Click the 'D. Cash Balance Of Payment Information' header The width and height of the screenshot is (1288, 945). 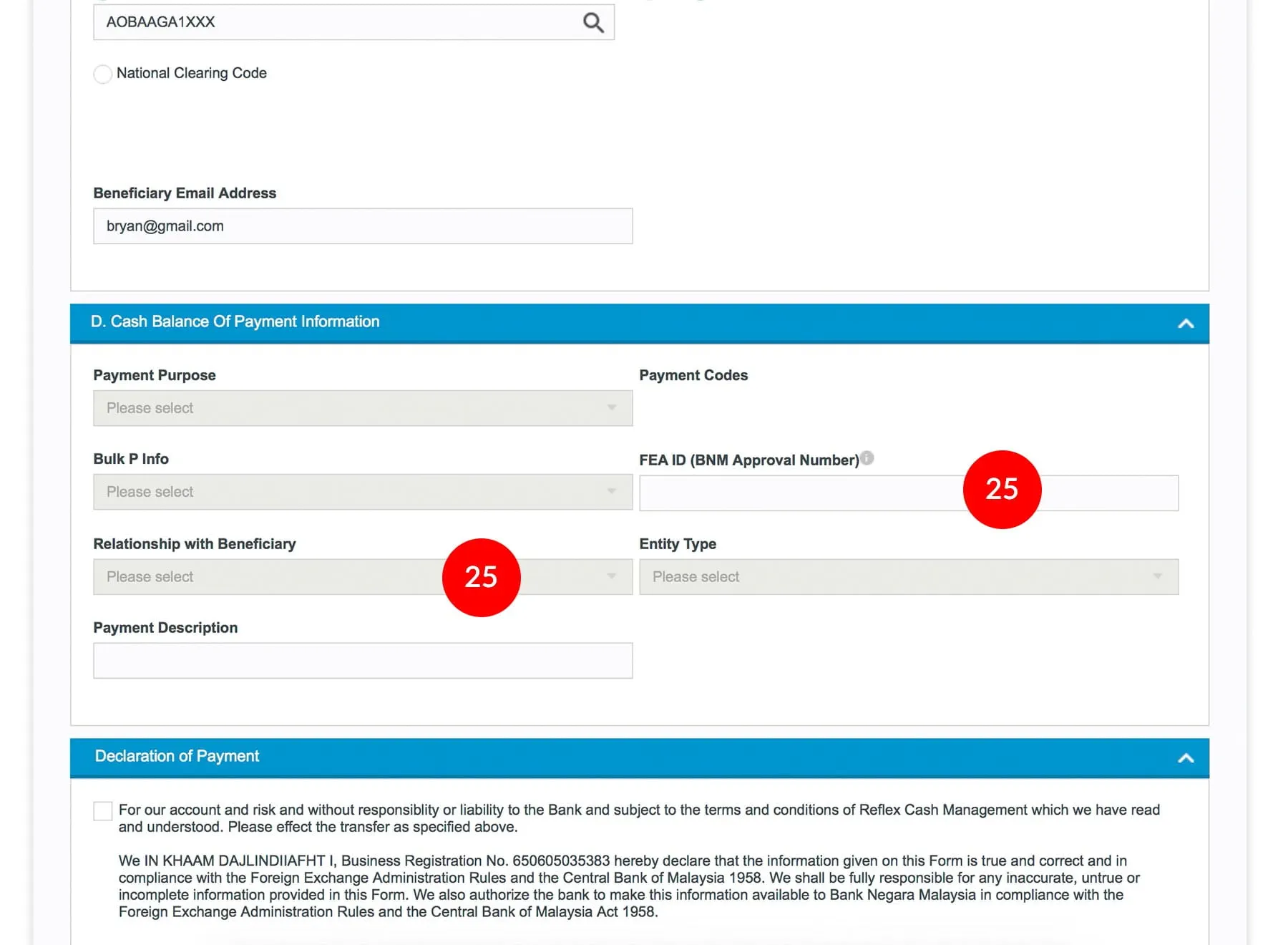click(235, 322)
